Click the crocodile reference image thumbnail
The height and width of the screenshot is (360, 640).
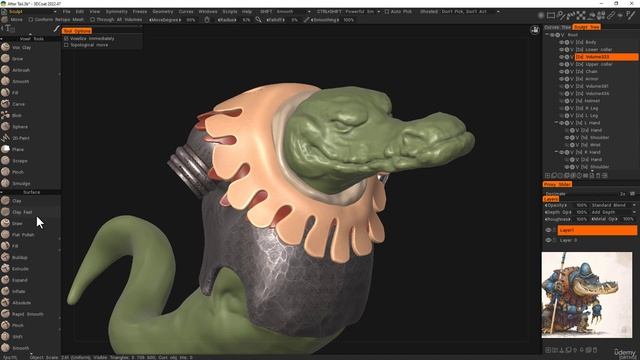click(x=587, y=295)
